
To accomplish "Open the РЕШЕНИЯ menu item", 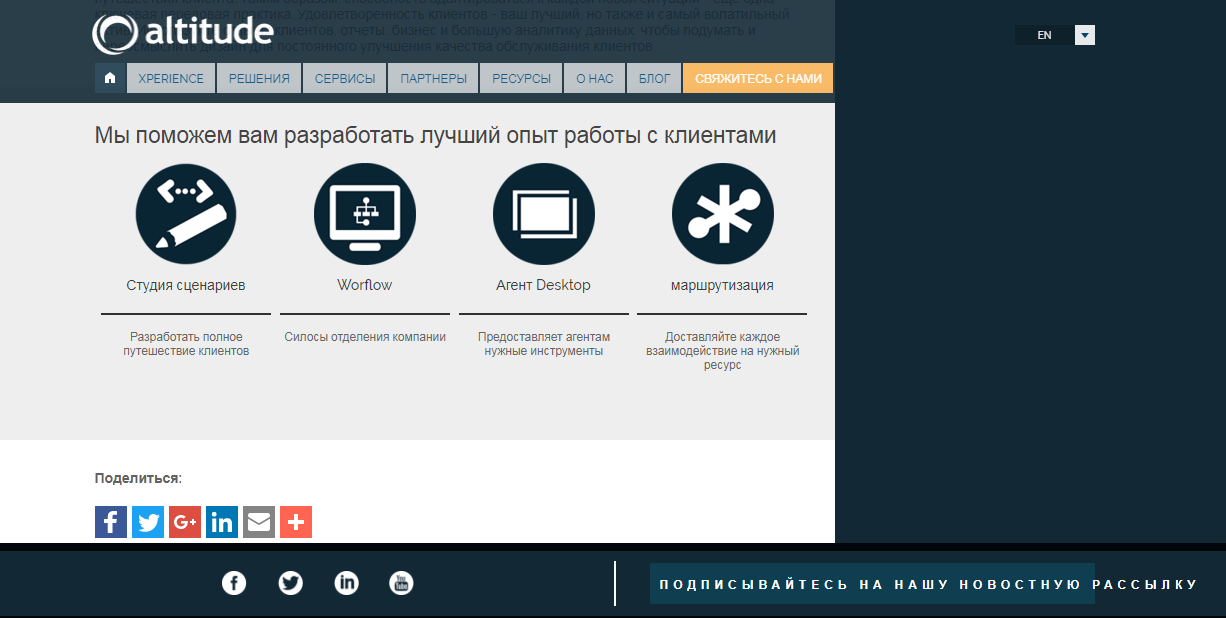I will (x=258, y=77).
